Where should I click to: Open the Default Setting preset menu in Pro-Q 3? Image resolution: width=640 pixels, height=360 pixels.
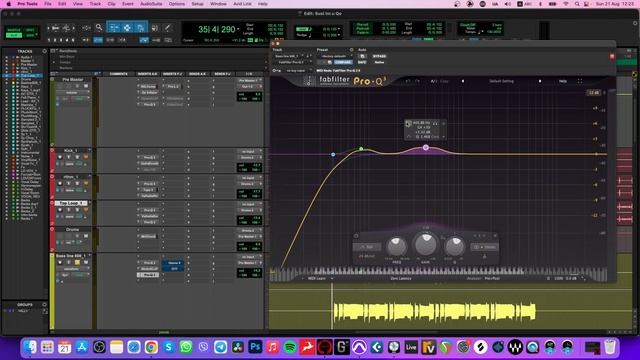pyautogui.click(x=501, y=81)
